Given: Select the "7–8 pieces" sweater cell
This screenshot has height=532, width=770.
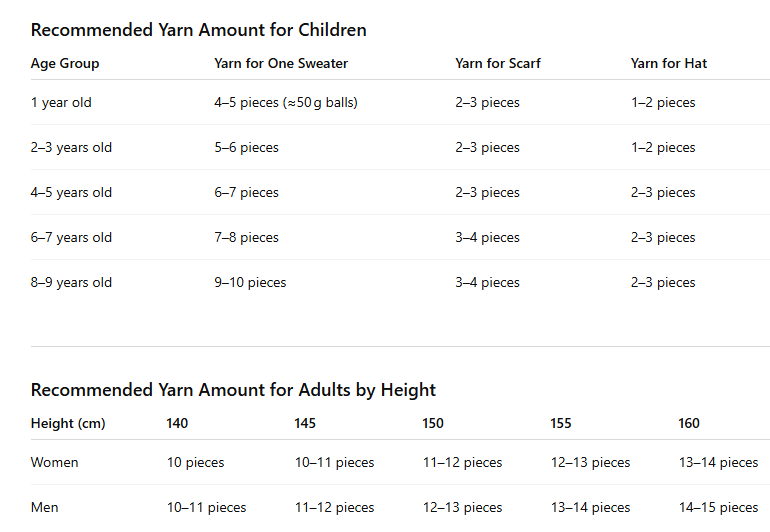Looking at the screenshot, I should point(246,237).
